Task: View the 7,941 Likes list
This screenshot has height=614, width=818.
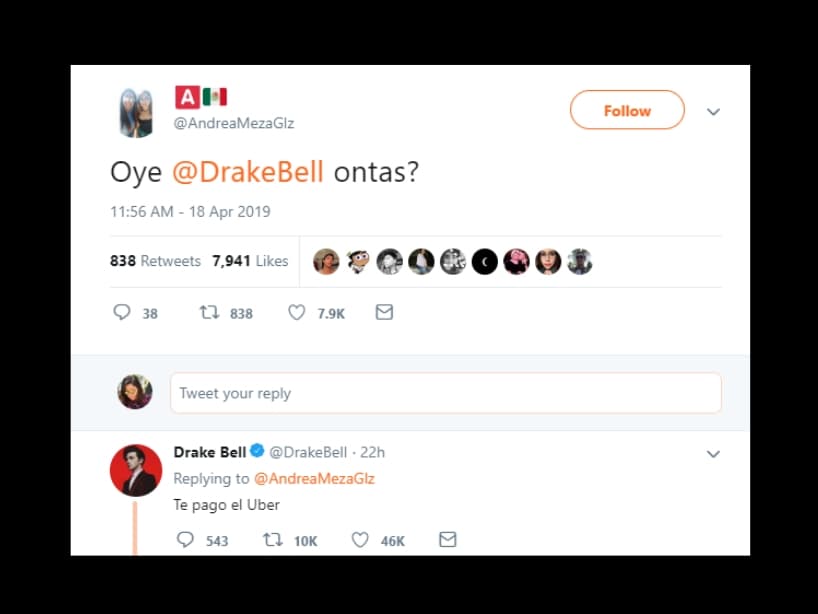Action: (247, 260)
